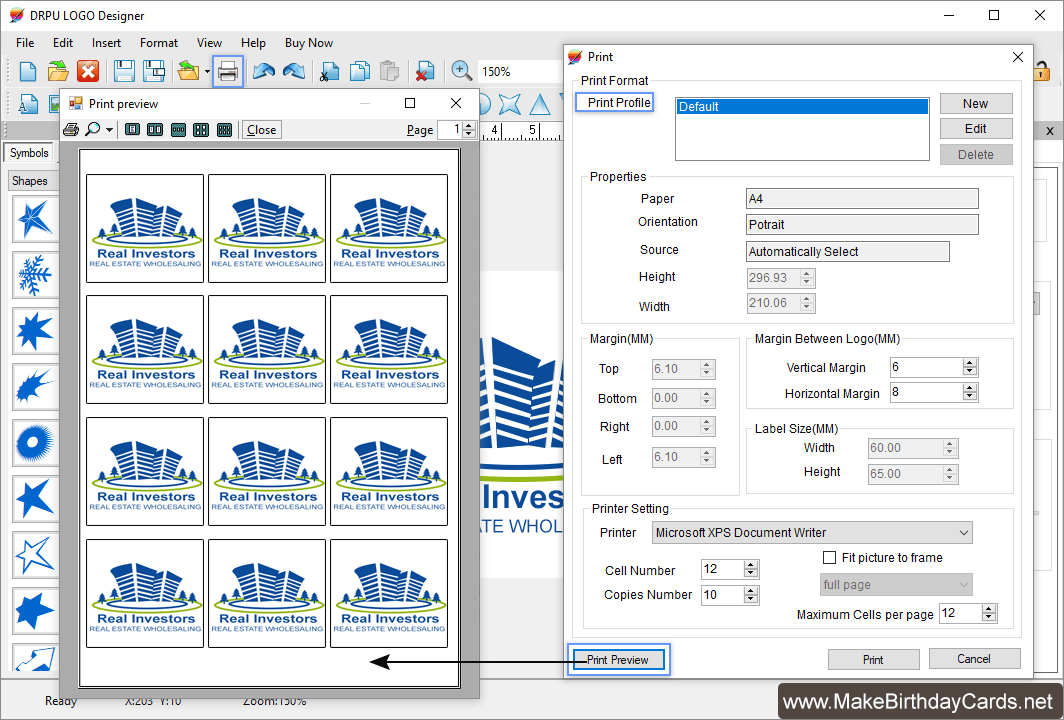The height and width of the screenshot is (720, 1064).
Task: Click the New profile button
Action: [x=976, y=103]
